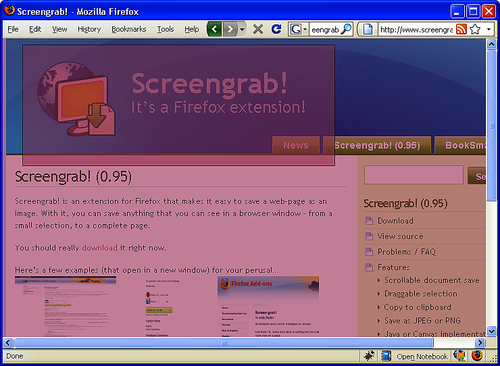
Task: Click the page icon beside Problems / FAQ
Action: (x=369, y=252)
